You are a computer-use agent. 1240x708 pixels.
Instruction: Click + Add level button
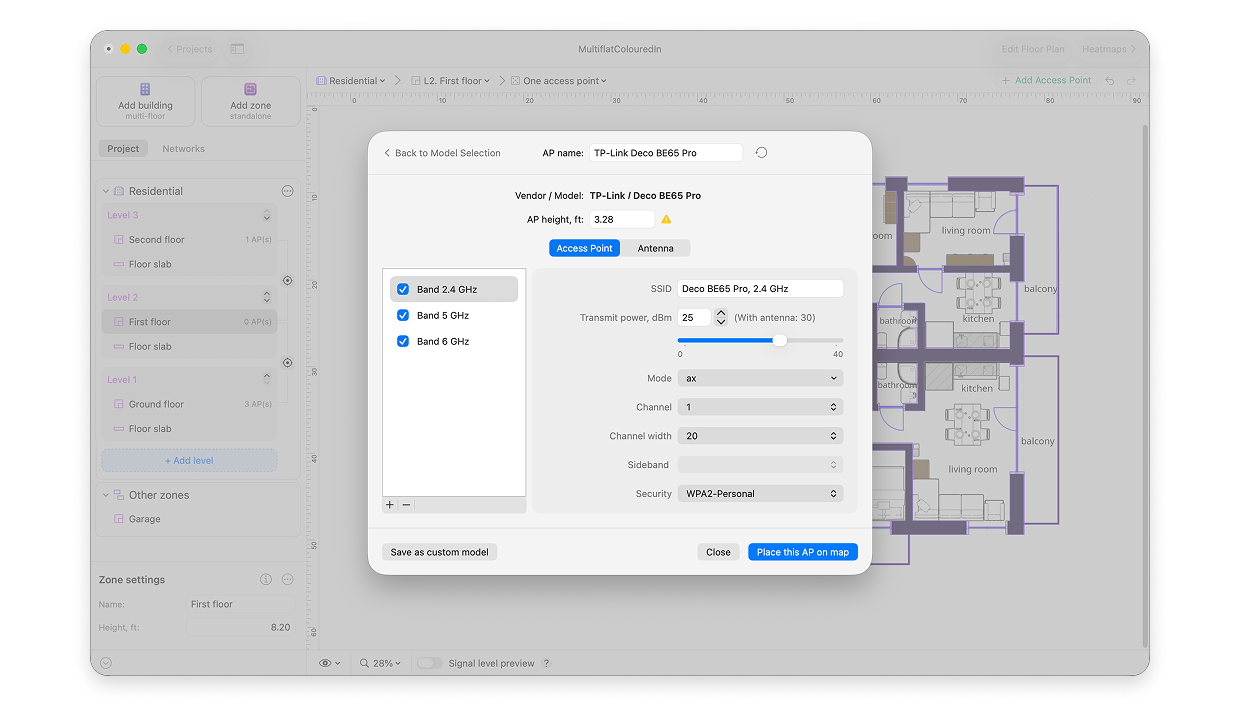click(x=189, y=461)
